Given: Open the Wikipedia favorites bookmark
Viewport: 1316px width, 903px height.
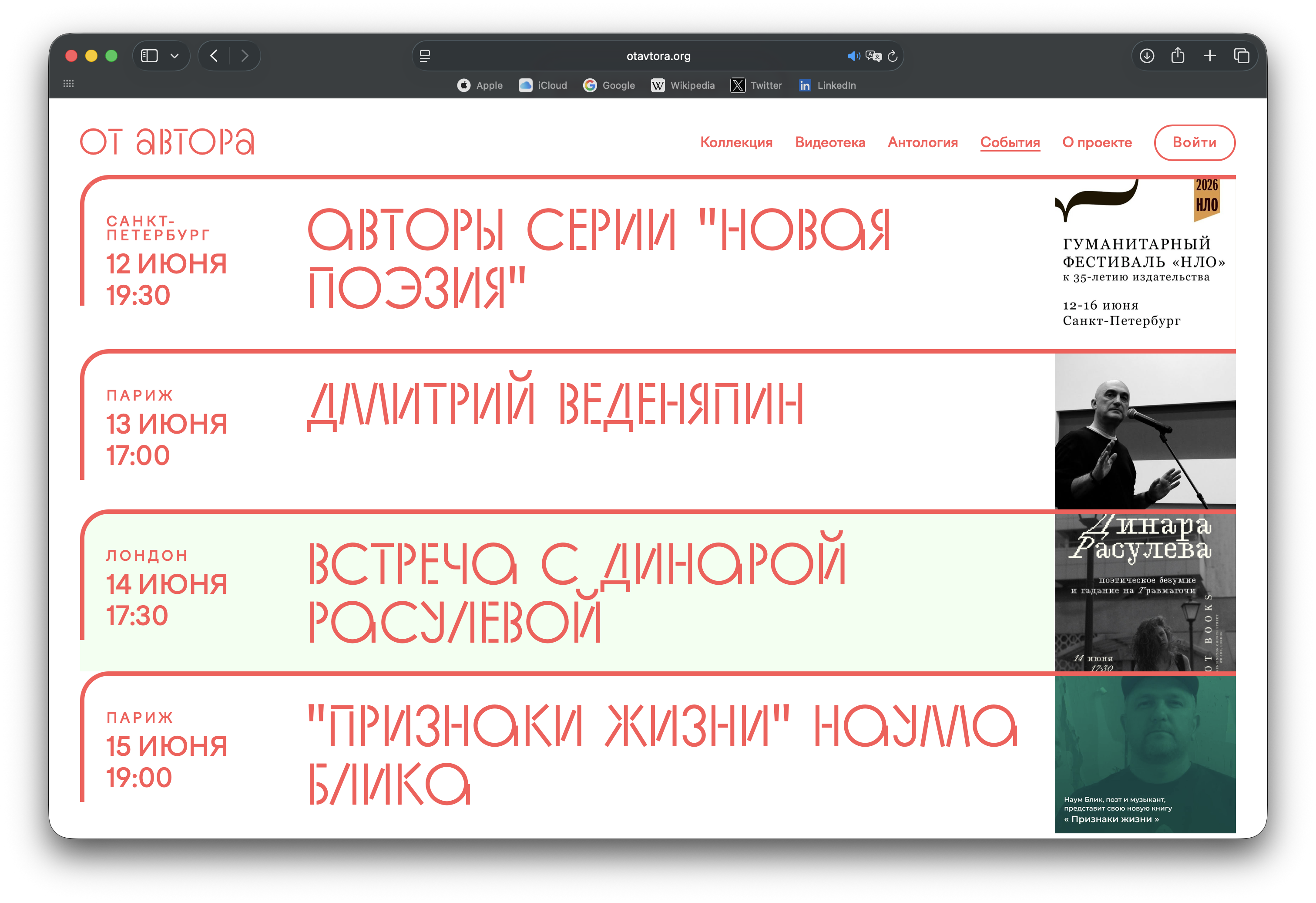Looking at the screenshot, I should (x=683, y=85).
